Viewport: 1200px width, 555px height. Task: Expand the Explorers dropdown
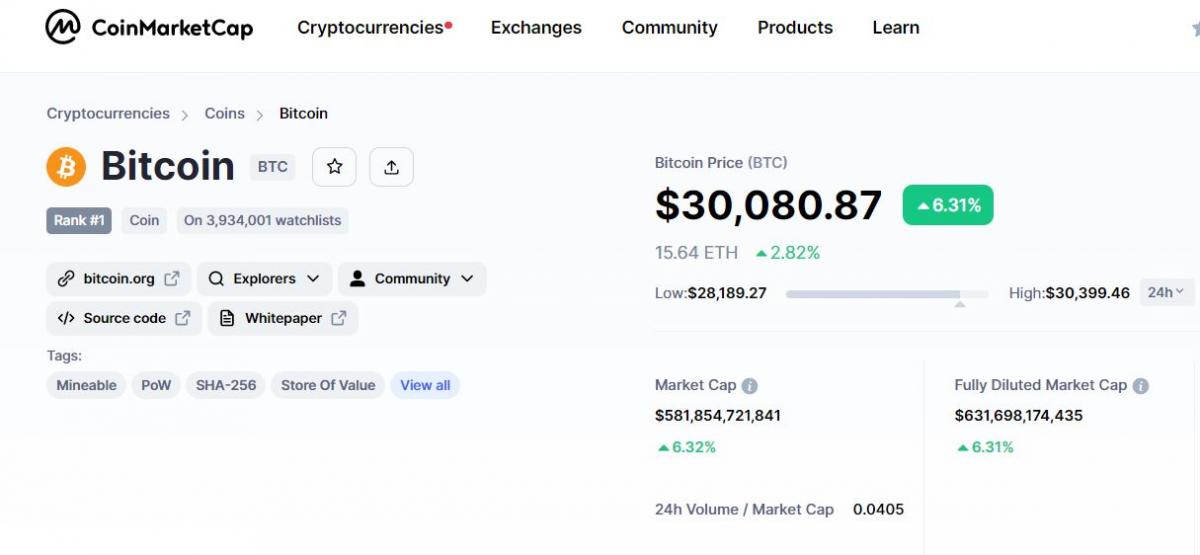pyautogui.click(x=264, y=279)
